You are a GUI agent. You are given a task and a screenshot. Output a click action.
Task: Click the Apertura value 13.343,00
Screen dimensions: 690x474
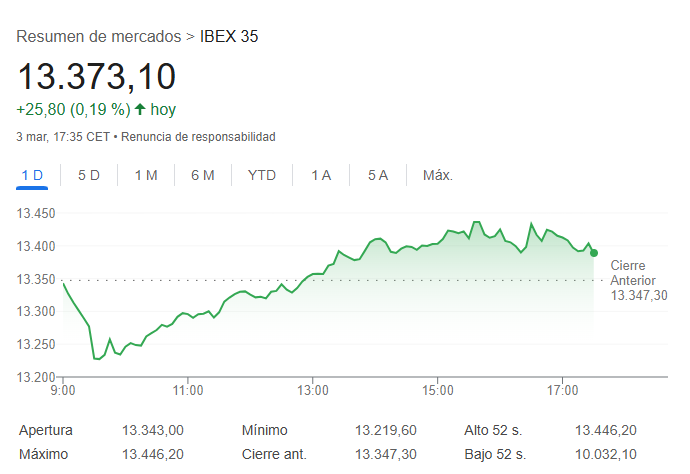pyautogui.click(x=153, y=431)
